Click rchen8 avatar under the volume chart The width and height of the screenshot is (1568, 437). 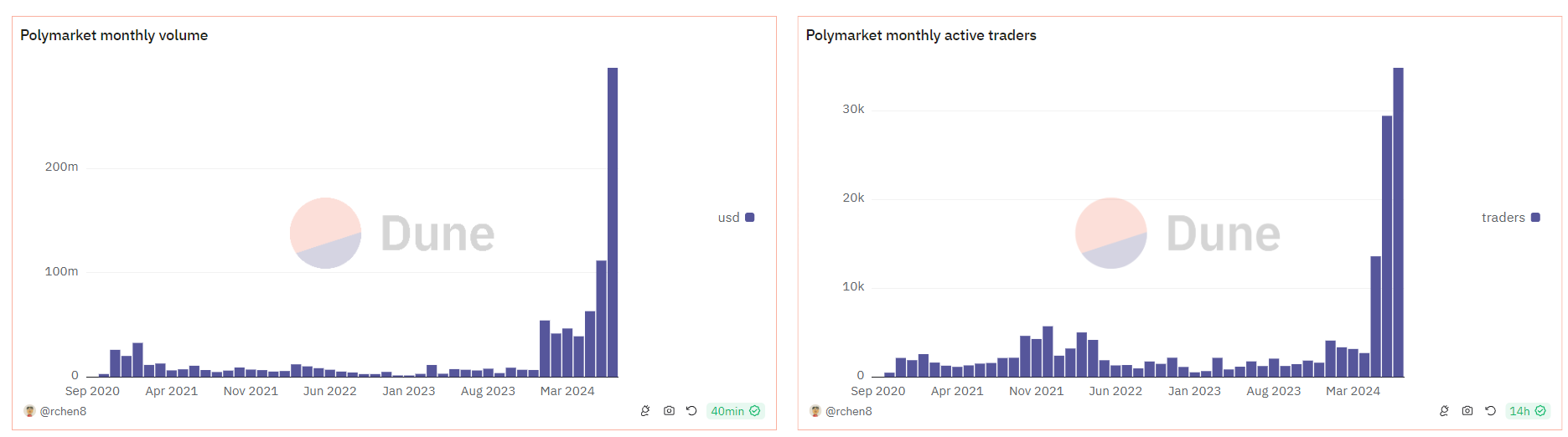pyautogui.click(x=29, y=411)
